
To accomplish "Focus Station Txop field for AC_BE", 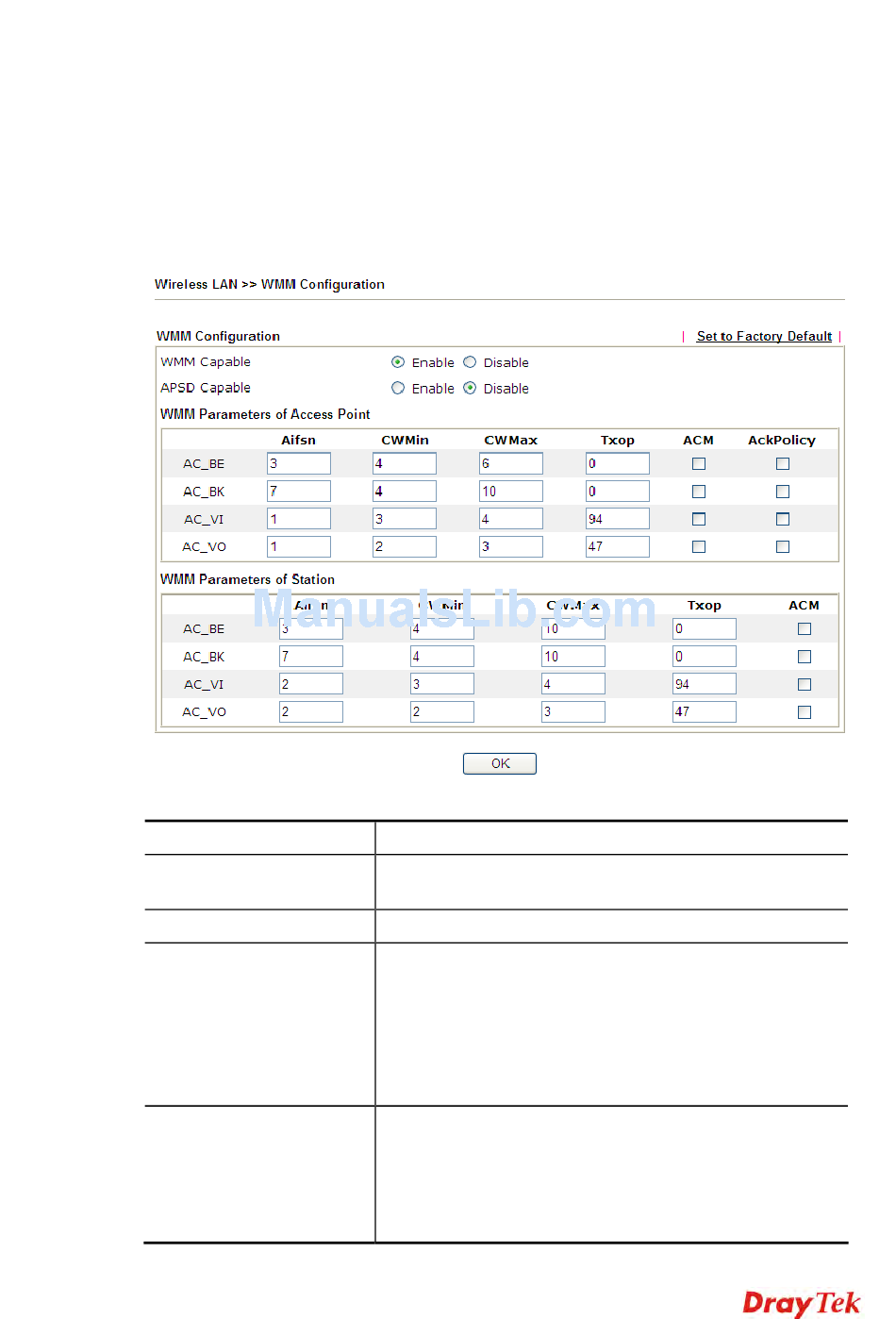I will click(x=705, y=628).
